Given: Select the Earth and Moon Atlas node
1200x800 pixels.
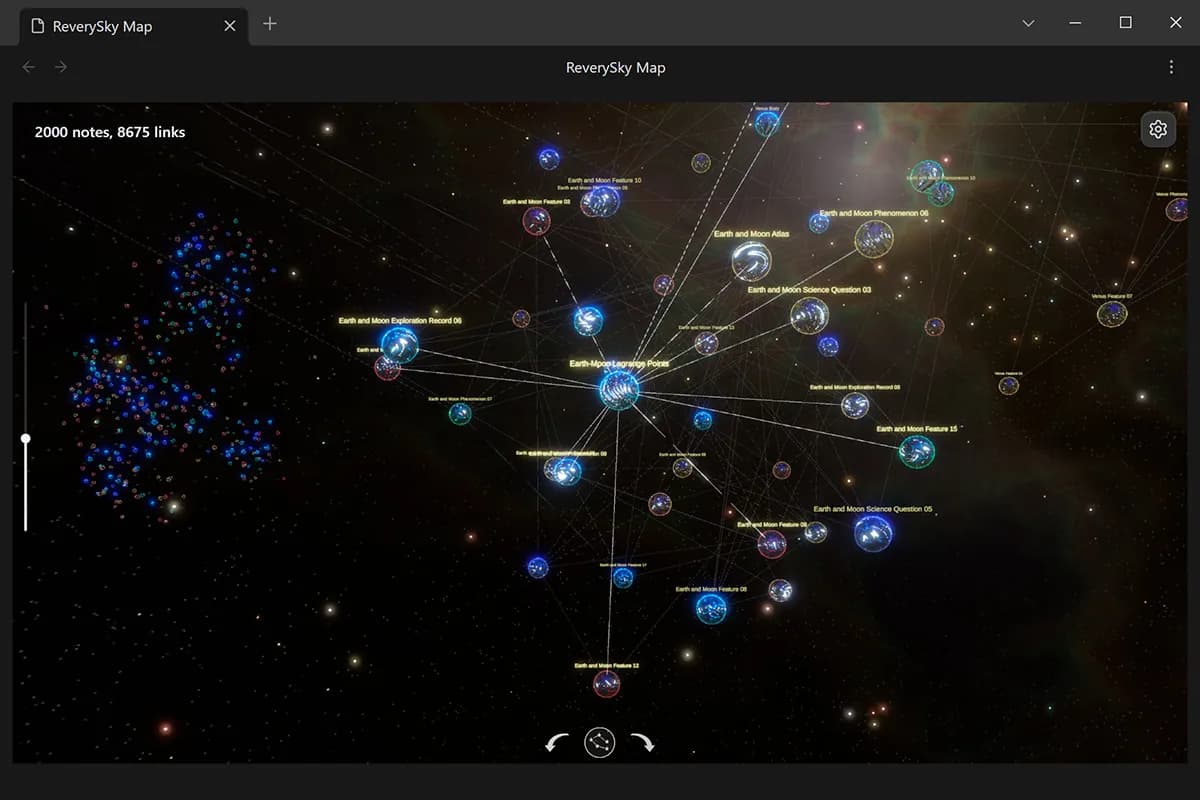Looking at the screenshot, I should (751, 261).
